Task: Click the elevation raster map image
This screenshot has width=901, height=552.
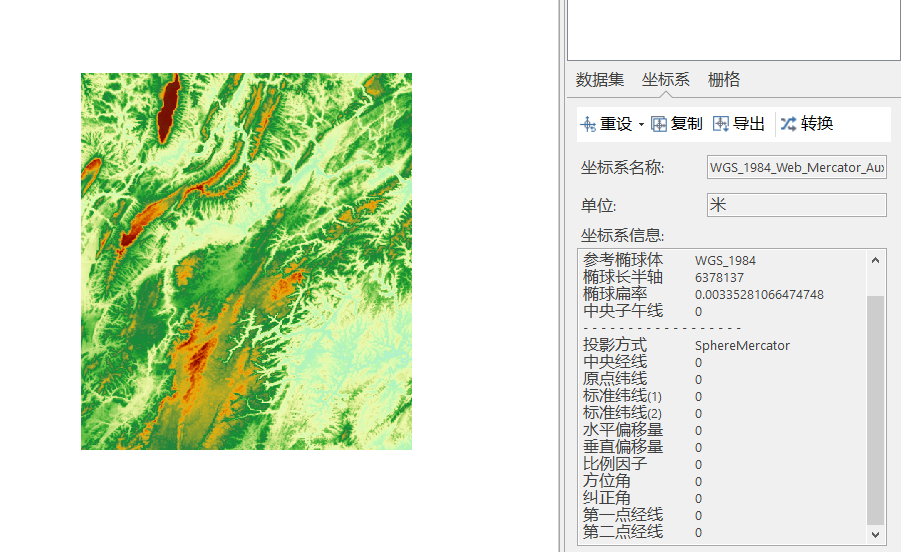Action: [247, 261]
